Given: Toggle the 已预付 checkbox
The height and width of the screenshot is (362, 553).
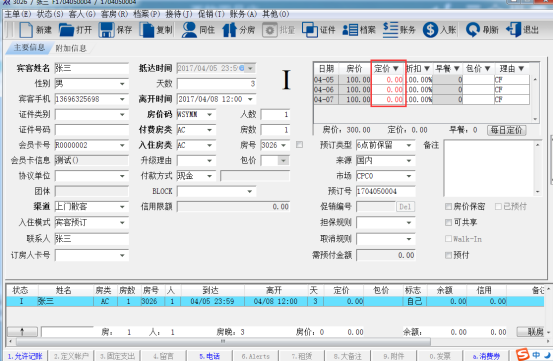Looking at the screenshot, I should coord(498,206).
